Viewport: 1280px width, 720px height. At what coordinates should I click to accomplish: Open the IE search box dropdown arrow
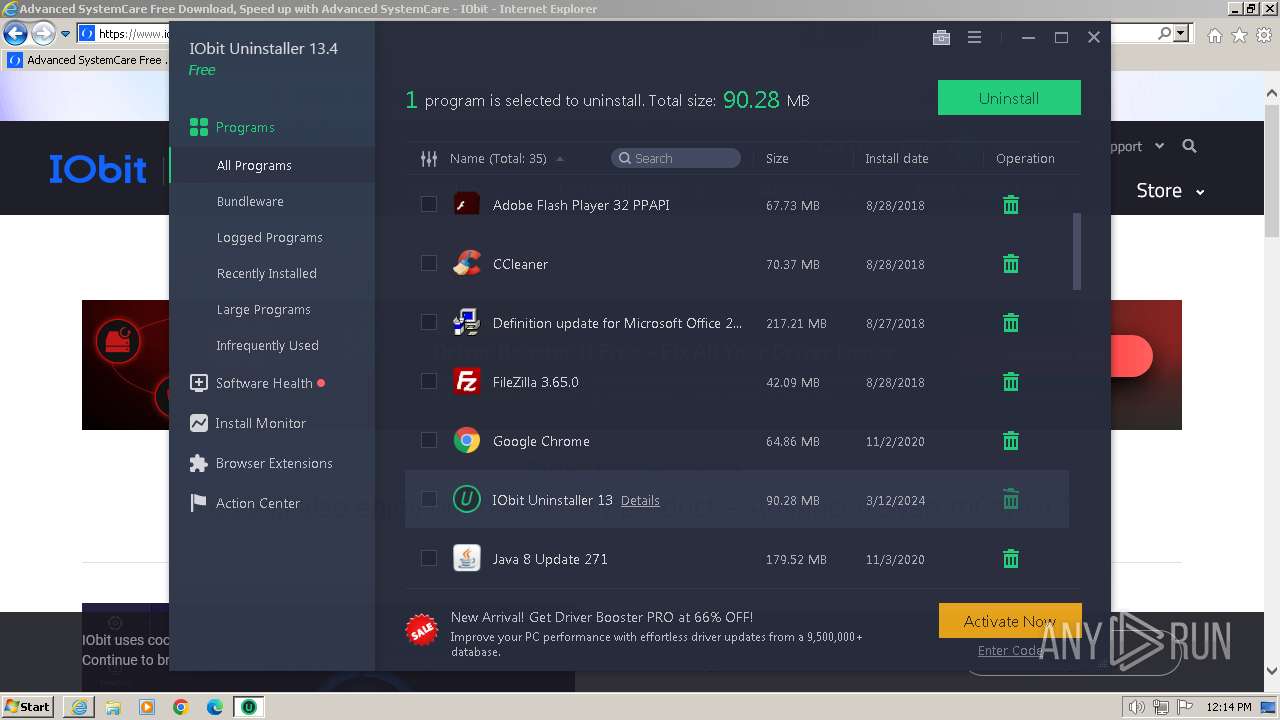coord(1181,33)
